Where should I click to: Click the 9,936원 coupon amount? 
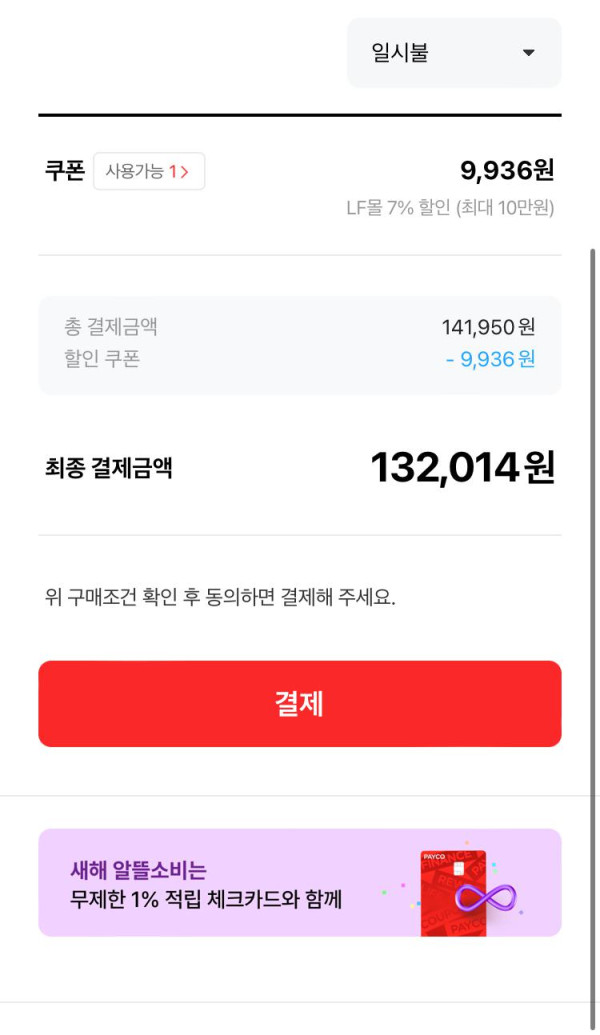(x=507, y=170)
